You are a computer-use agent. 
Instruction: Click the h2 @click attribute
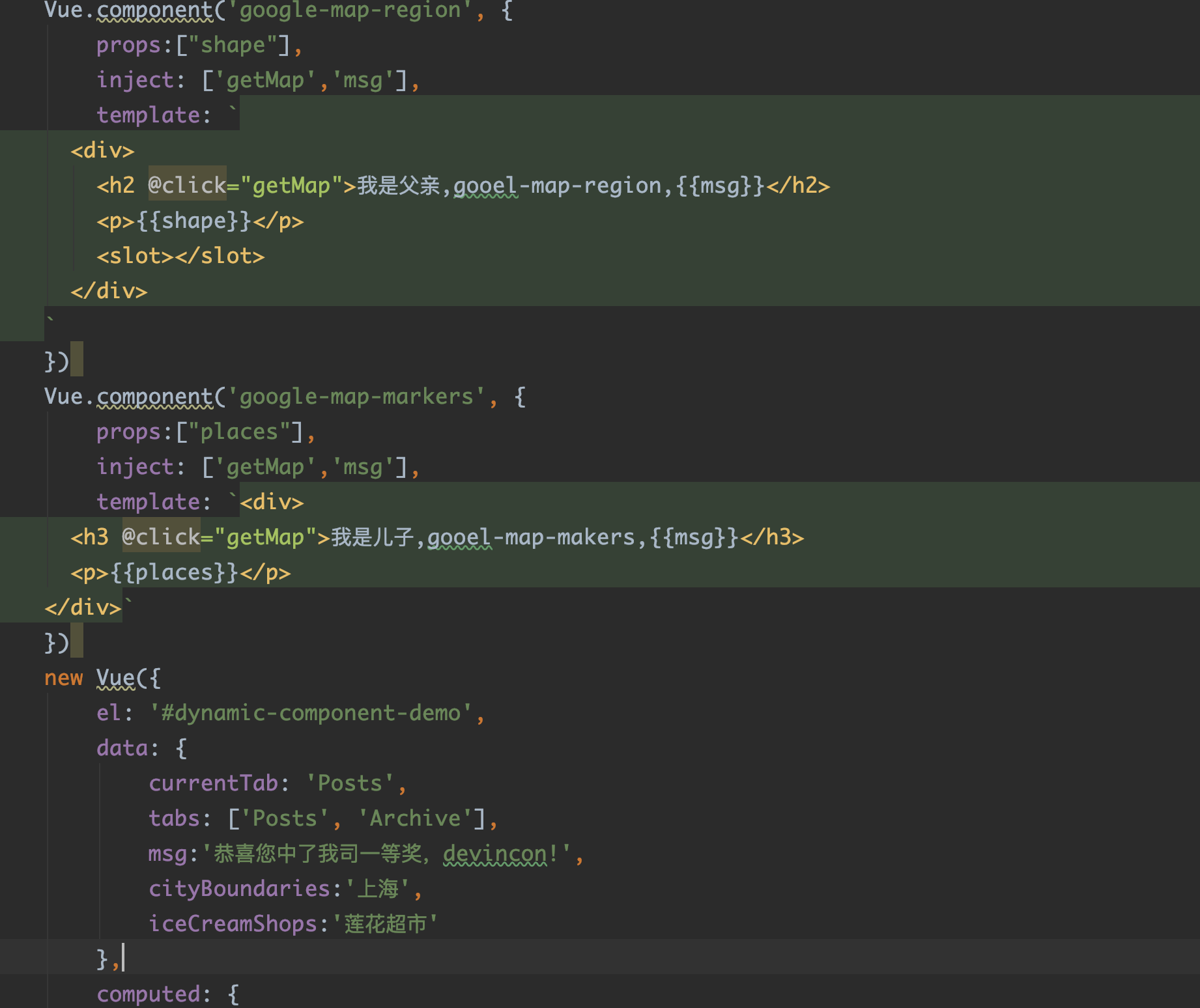187,186
